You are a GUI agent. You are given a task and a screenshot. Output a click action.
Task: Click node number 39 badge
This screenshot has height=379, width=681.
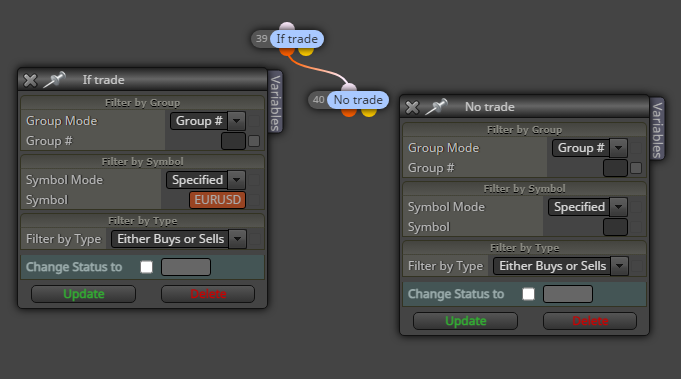tap(261, 39)
